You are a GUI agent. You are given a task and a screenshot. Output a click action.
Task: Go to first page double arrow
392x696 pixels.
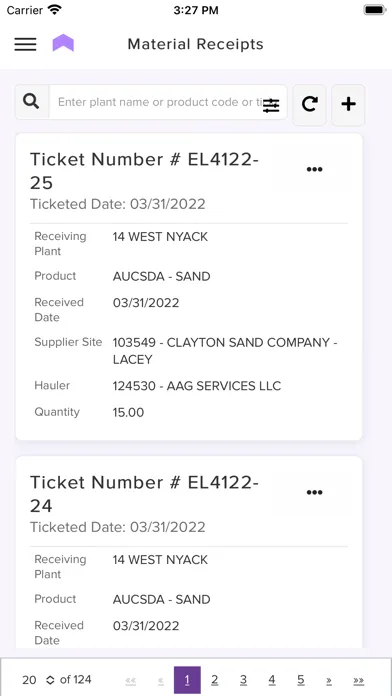point(131,680)
